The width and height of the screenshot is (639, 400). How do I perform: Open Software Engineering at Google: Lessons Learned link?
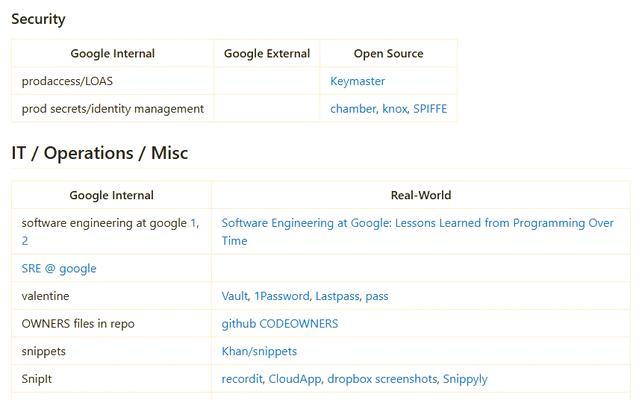tap(417, 232)
